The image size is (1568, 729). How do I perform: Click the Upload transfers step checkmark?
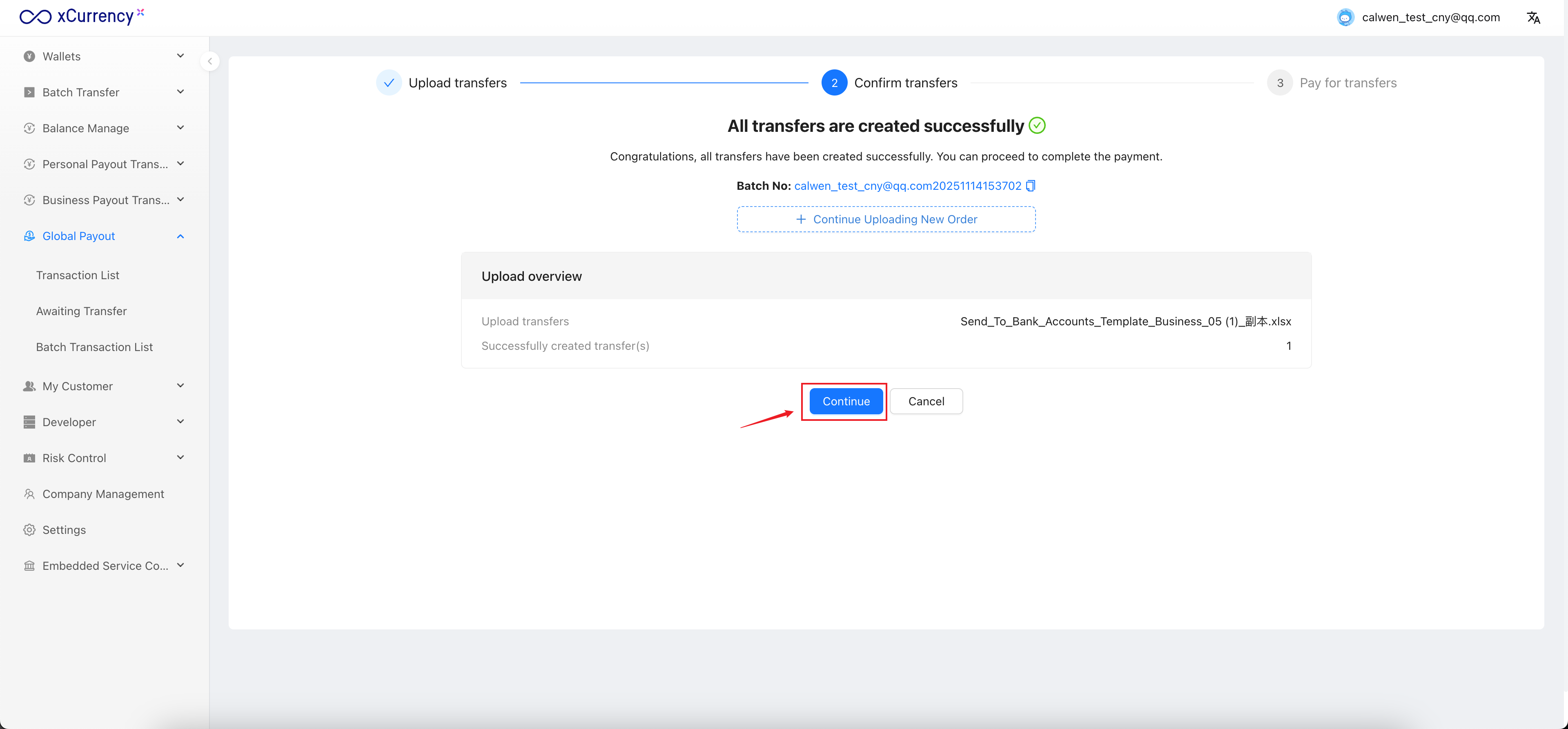(x=388, y=83)
